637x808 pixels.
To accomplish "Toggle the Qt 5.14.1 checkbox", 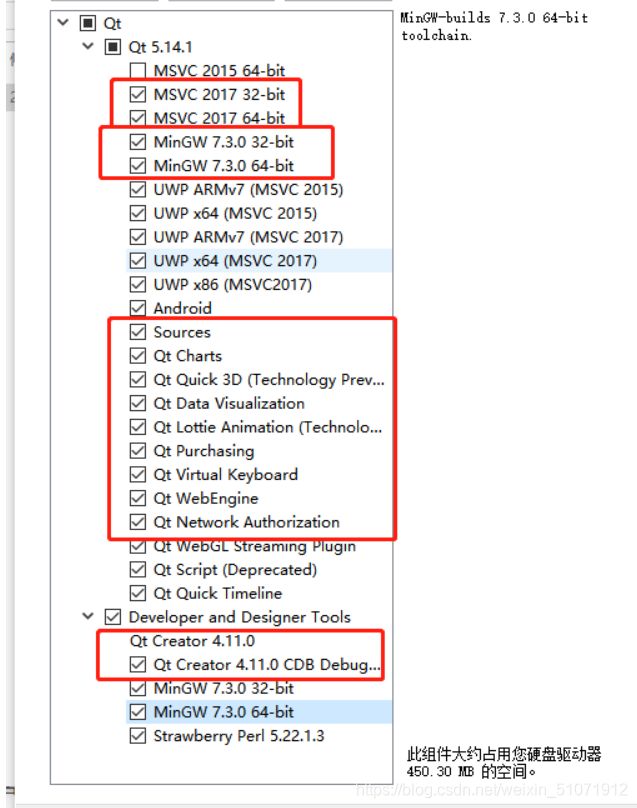I will pyautogui.click(x=112, y=47).
